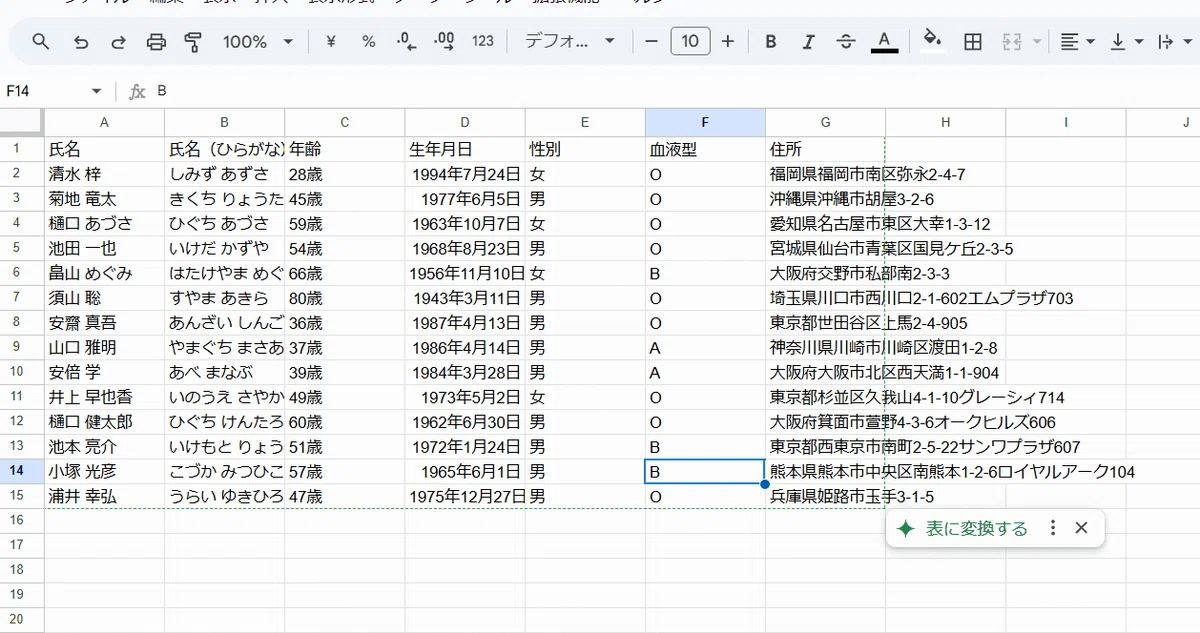Expand the name box dropdown arrow
1200x633 pixels.
(x=96, y=91)
